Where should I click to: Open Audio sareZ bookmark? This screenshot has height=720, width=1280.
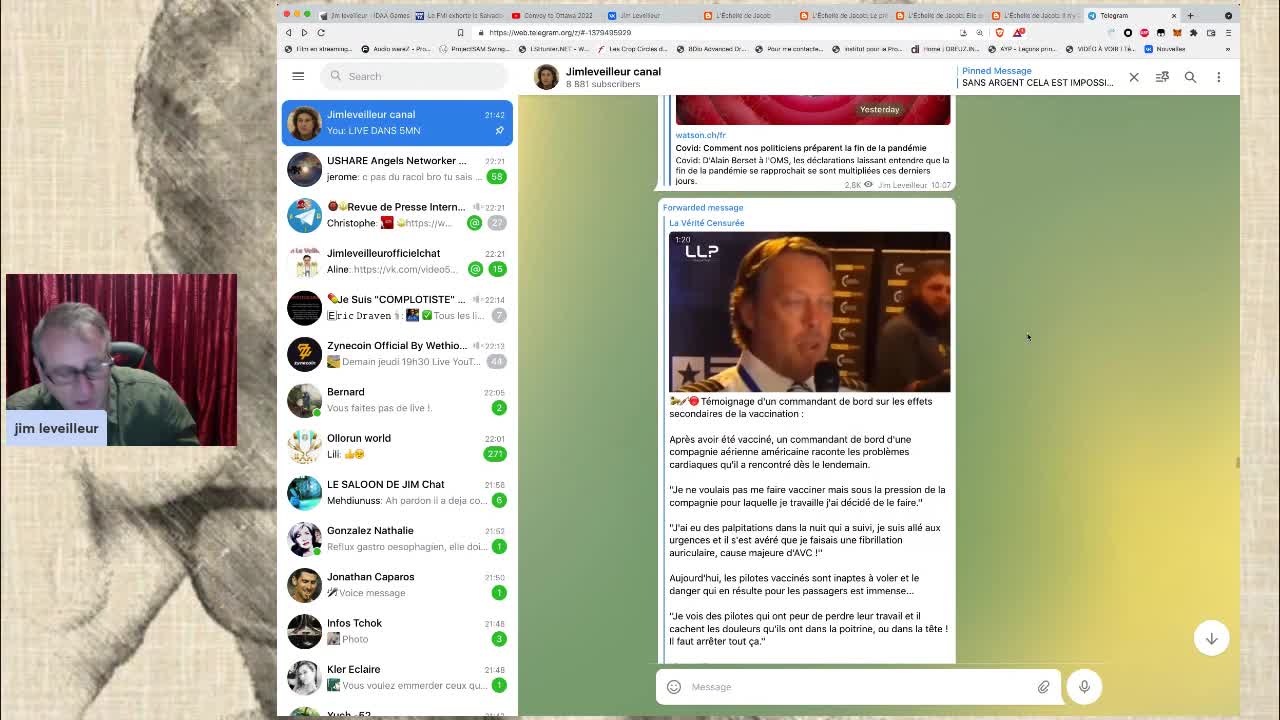click(395, 48)
